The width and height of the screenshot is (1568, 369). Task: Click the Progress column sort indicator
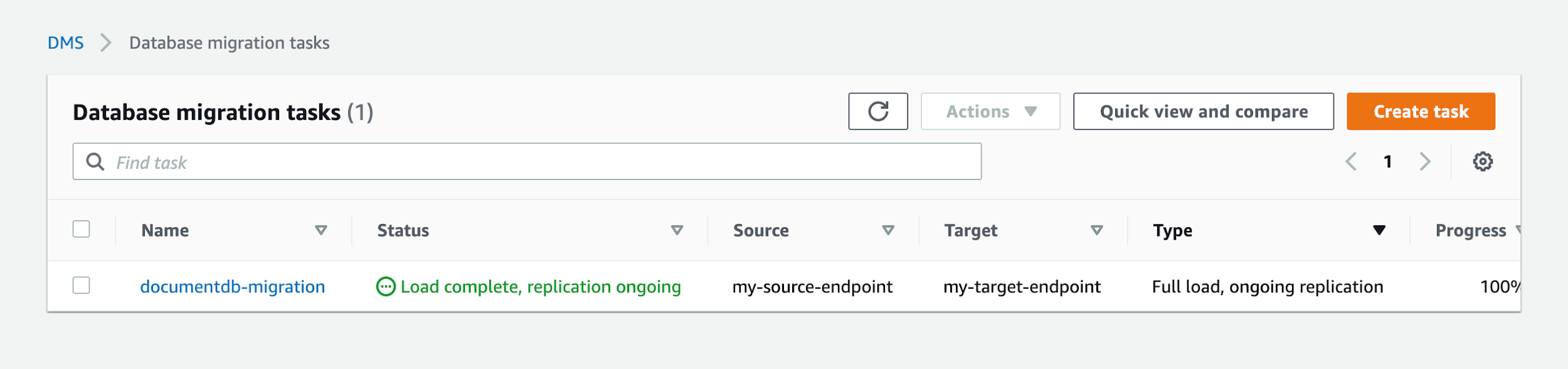coord(1519,230)
